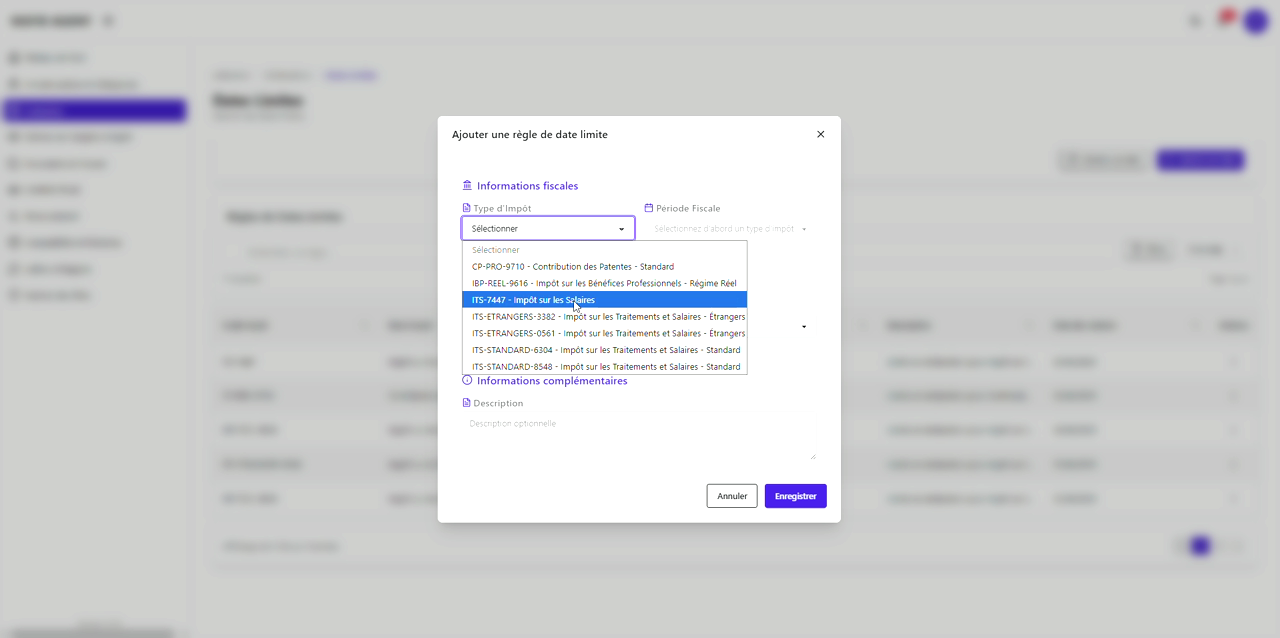Open the Période Fiscale dropdown

tap(729, 229)
